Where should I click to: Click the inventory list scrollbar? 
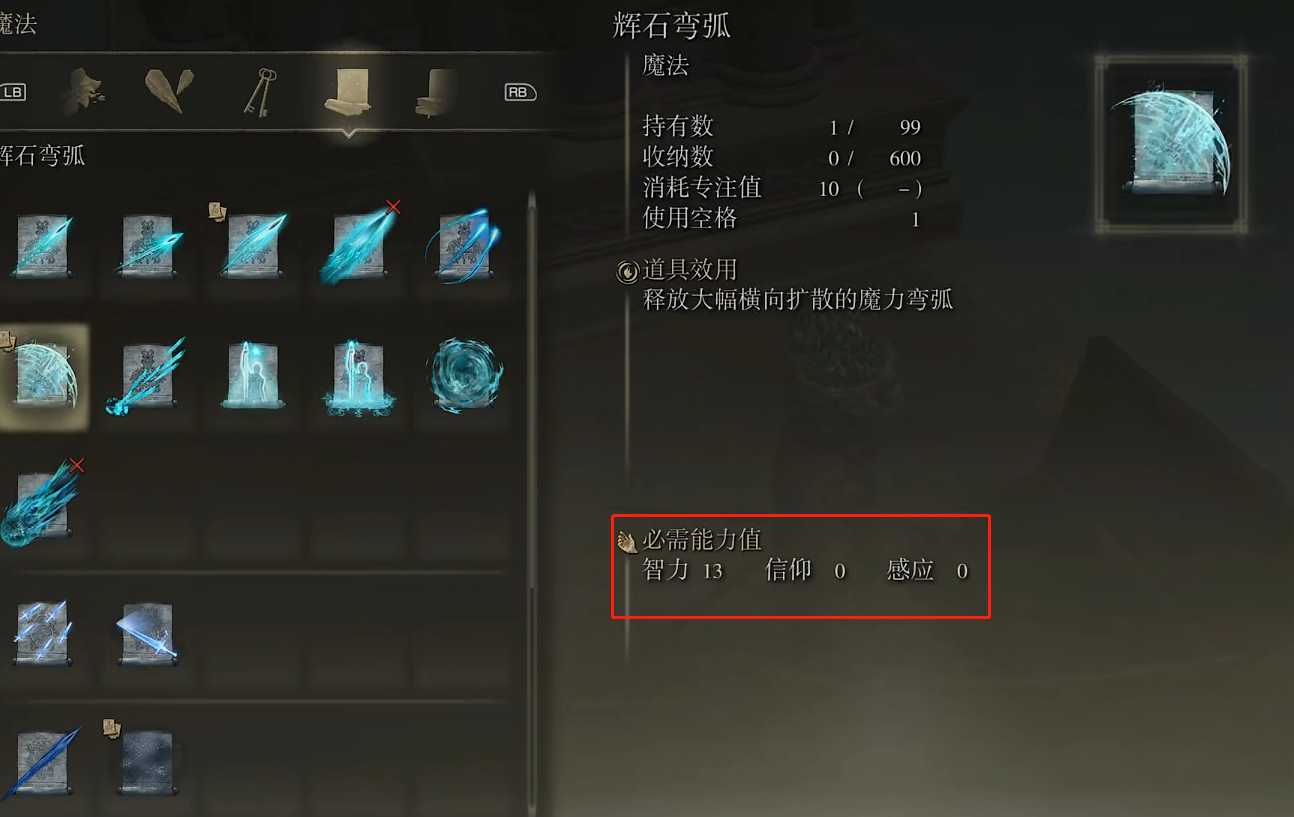pyautogui.click(x=531, y=500)
